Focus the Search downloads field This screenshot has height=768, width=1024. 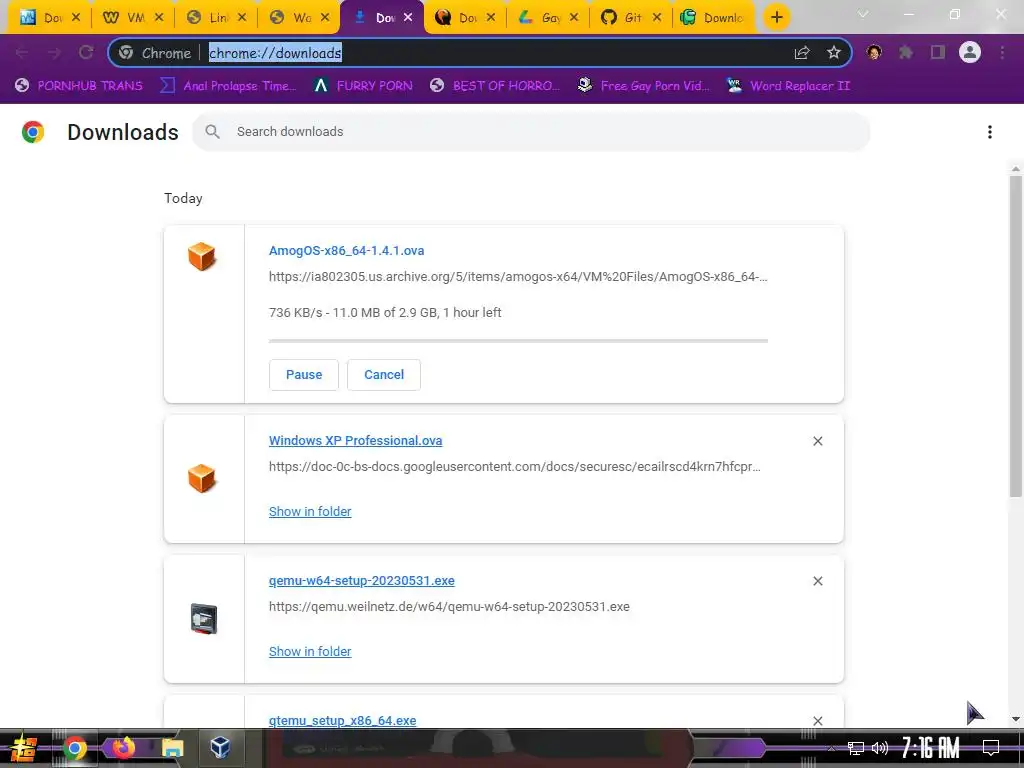click(x=531, y=132)
